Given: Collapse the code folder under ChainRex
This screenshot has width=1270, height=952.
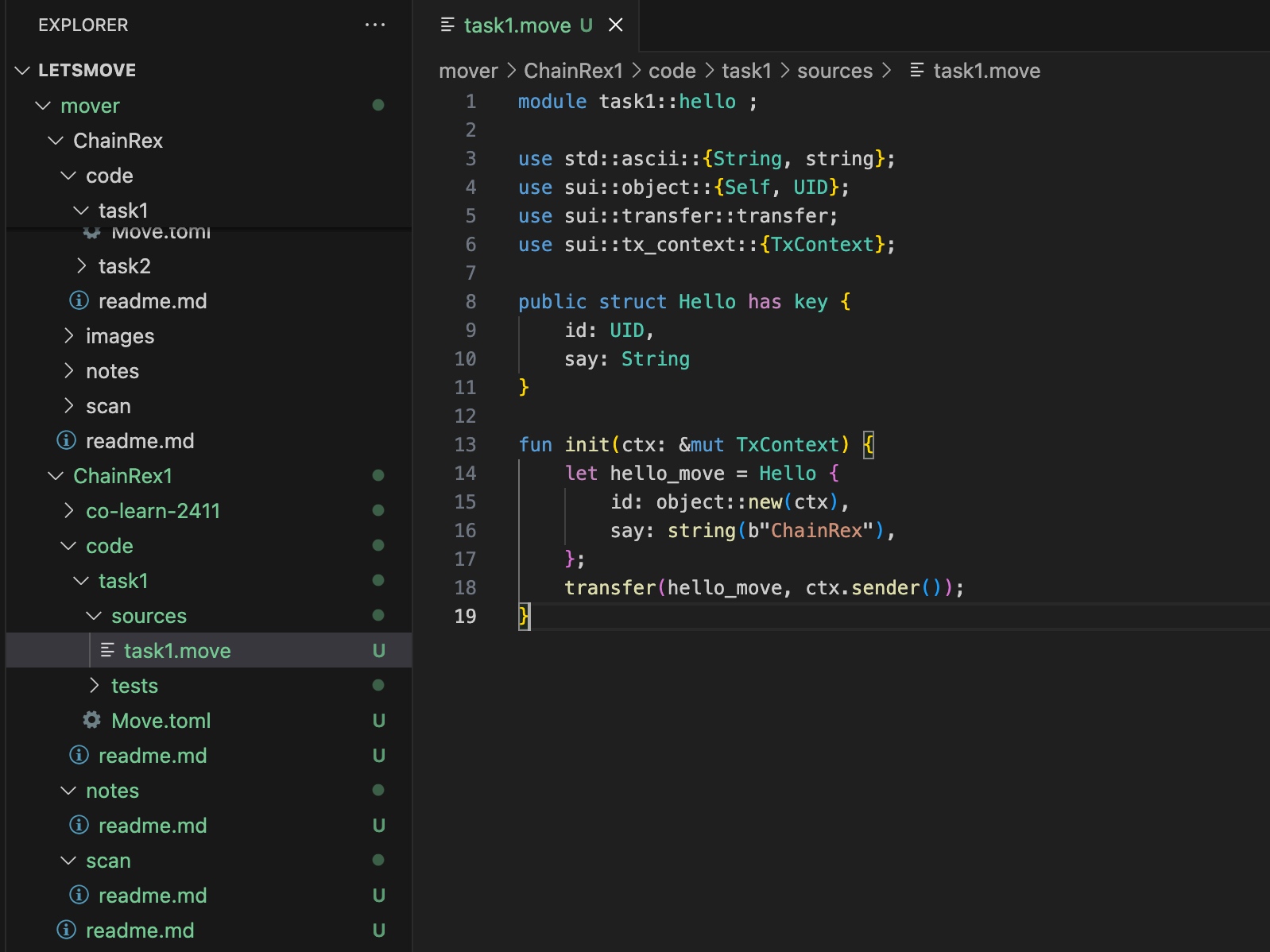Looking at the screenshot, I should pyautogui.click(x=68, y=176).
